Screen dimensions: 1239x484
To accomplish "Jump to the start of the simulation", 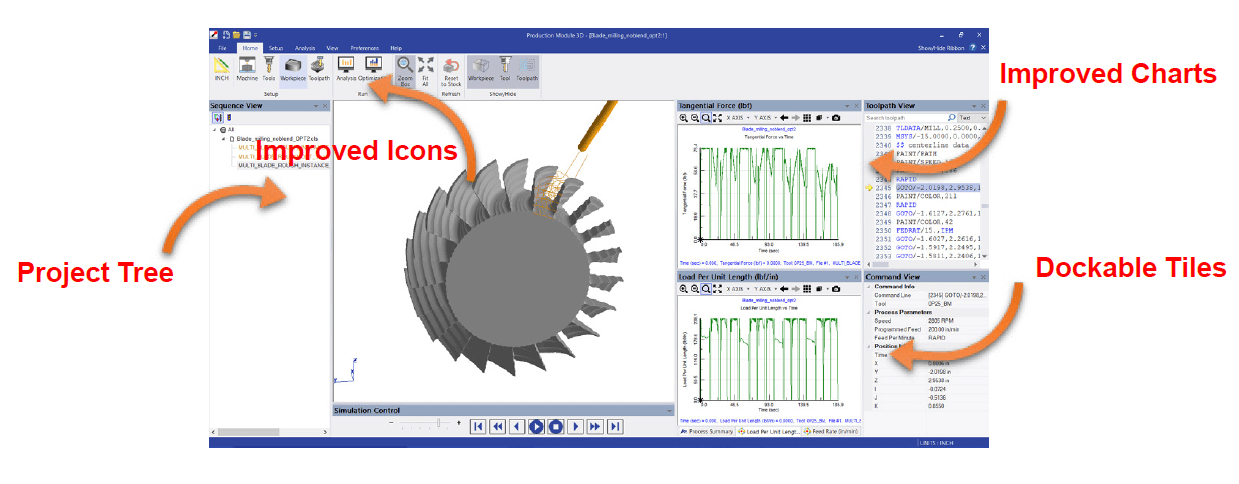I will pyautogui.click(x=478, y=426).
